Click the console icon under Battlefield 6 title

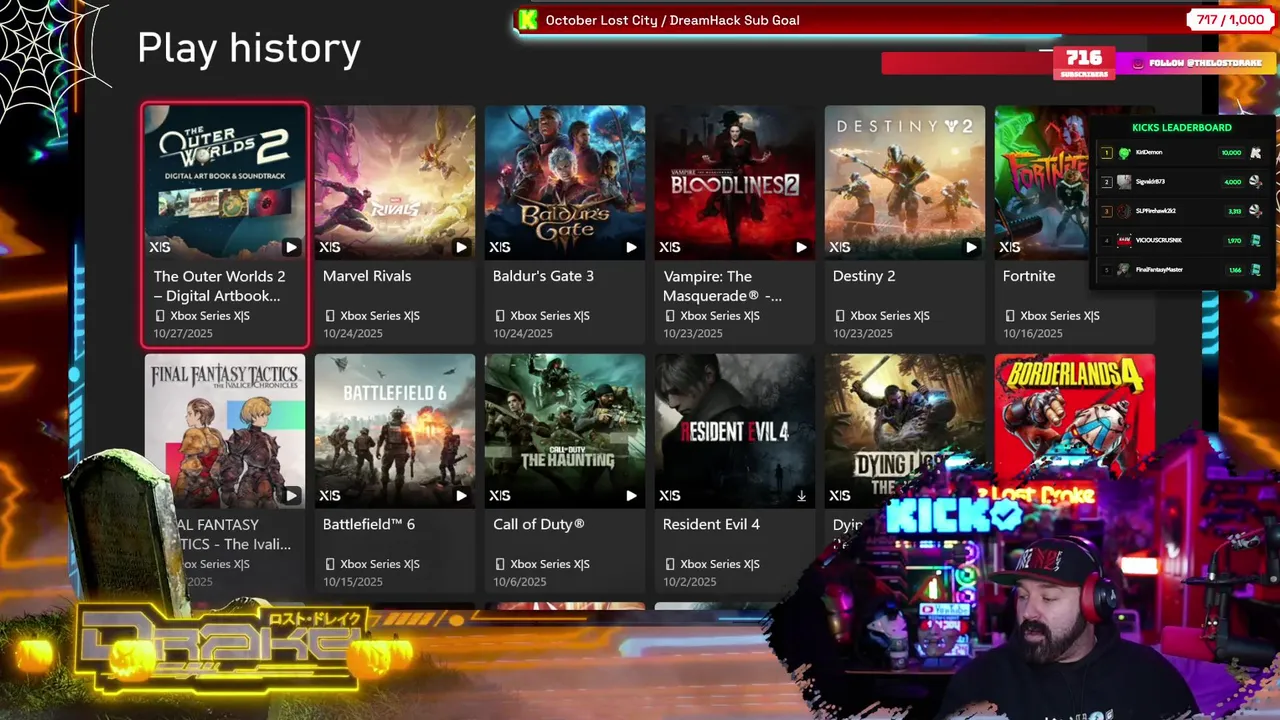tap(330, 564)
